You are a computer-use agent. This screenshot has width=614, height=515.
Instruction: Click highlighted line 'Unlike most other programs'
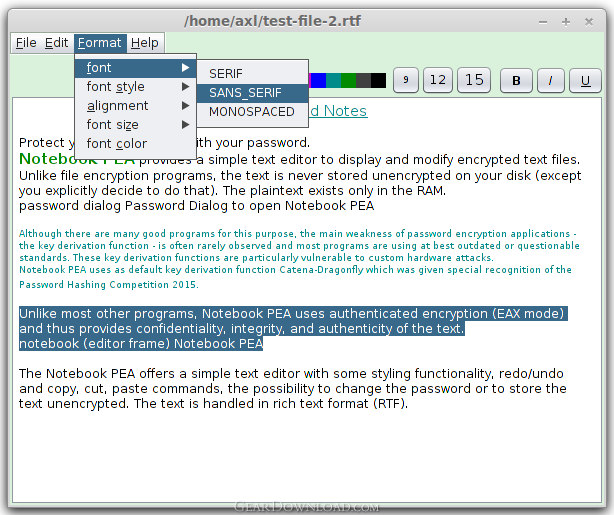293,314
